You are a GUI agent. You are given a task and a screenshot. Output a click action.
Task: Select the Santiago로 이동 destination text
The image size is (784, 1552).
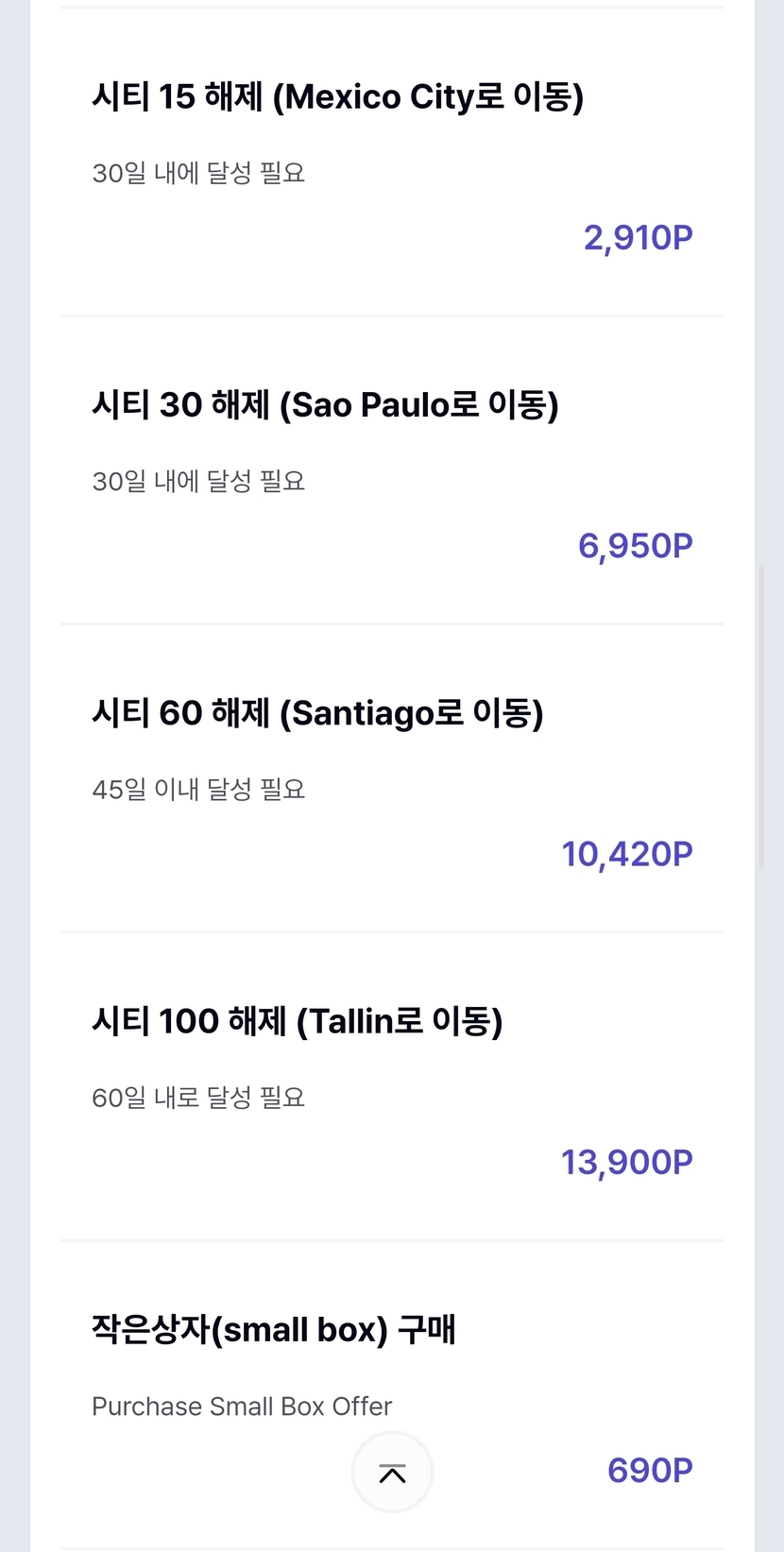(x=412, y=713)
